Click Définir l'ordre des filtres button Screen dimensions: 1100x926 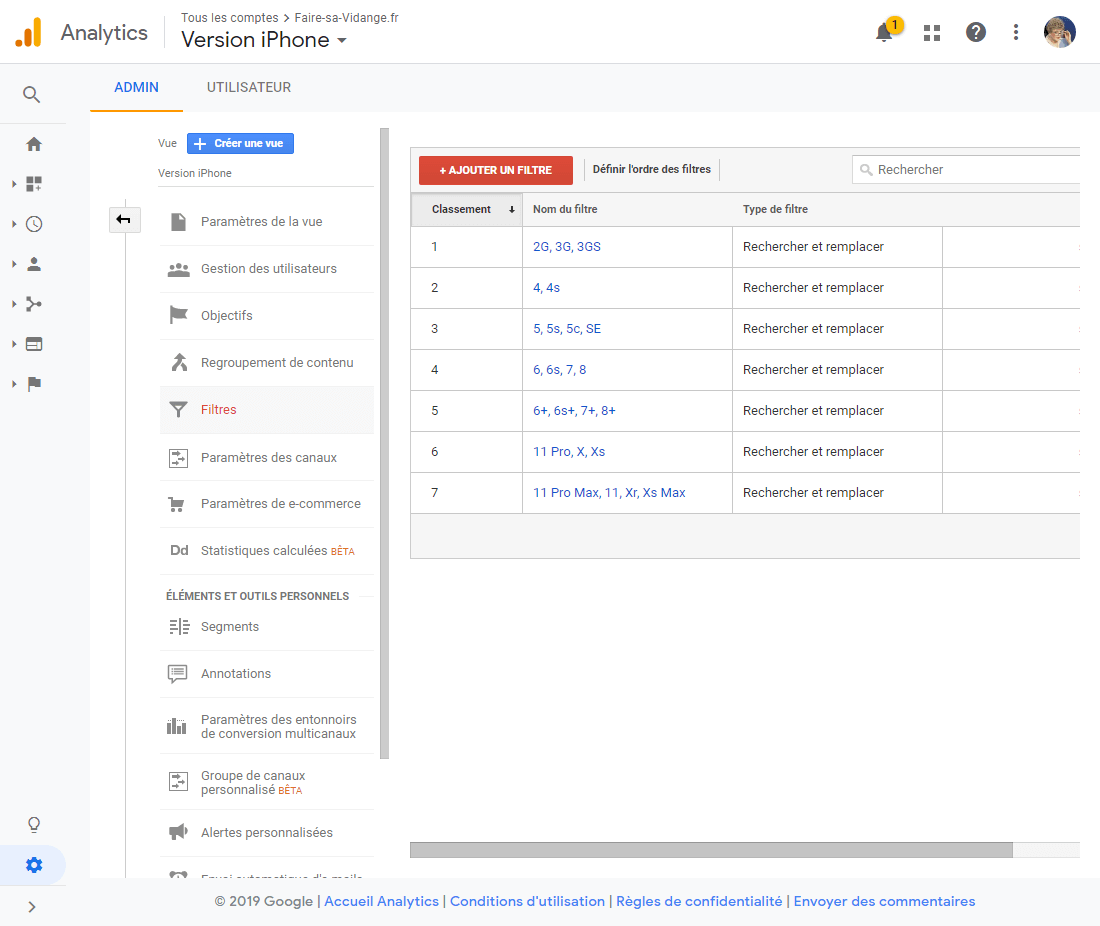click(652, 169)
